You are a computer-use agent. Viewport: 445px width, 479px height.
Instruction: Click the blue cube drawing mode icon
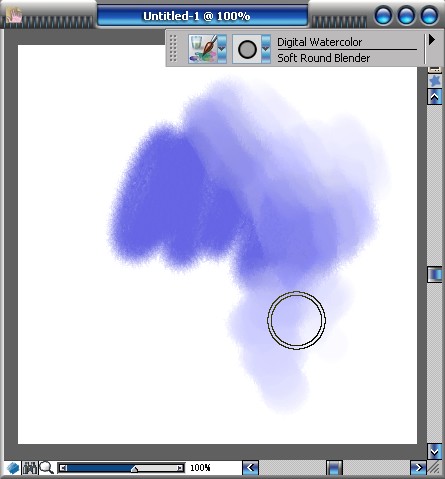pos(13,468)
